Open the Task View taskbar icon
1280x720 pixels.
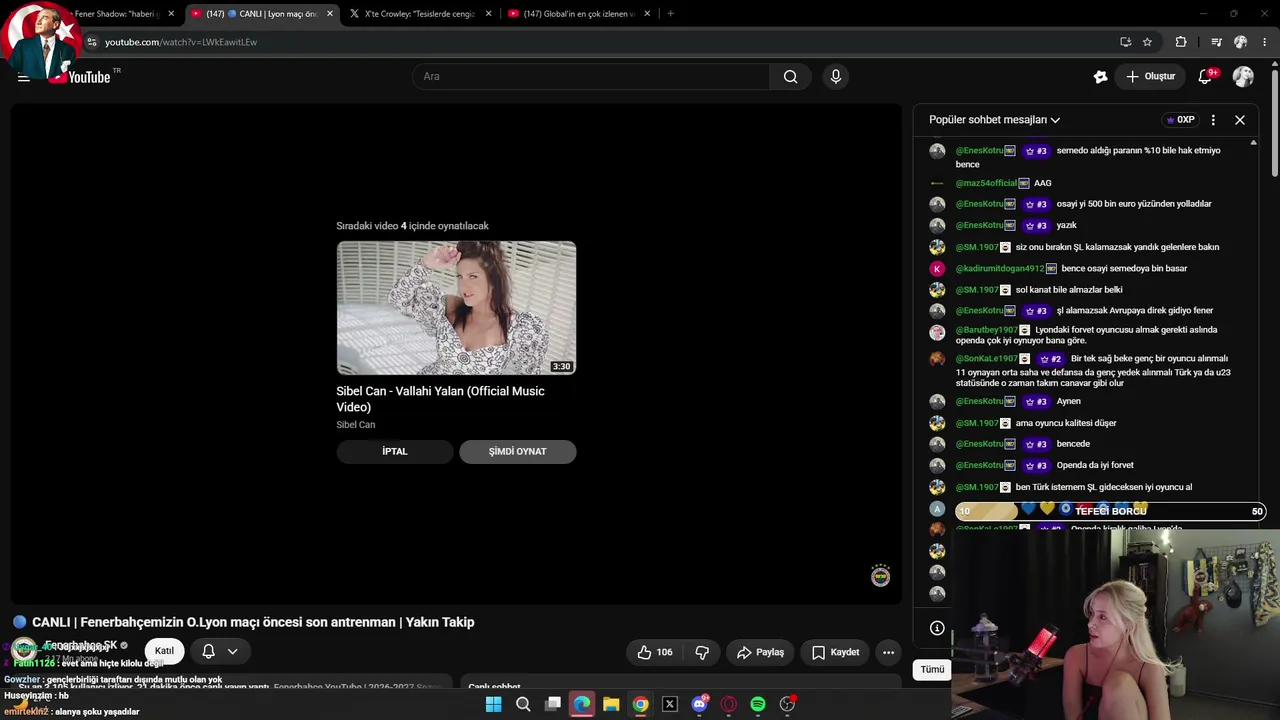tap(552, 704)
